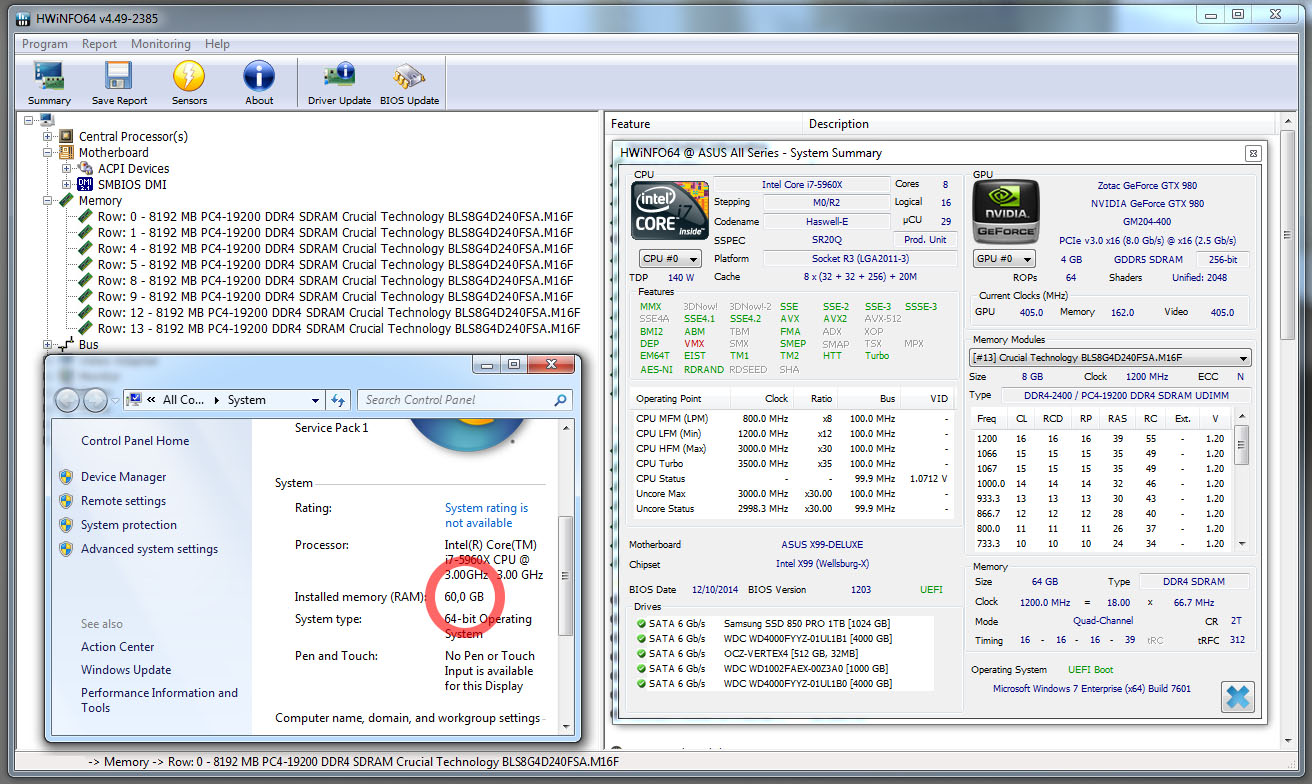Expand the Bus tree node

pos(48,345)
